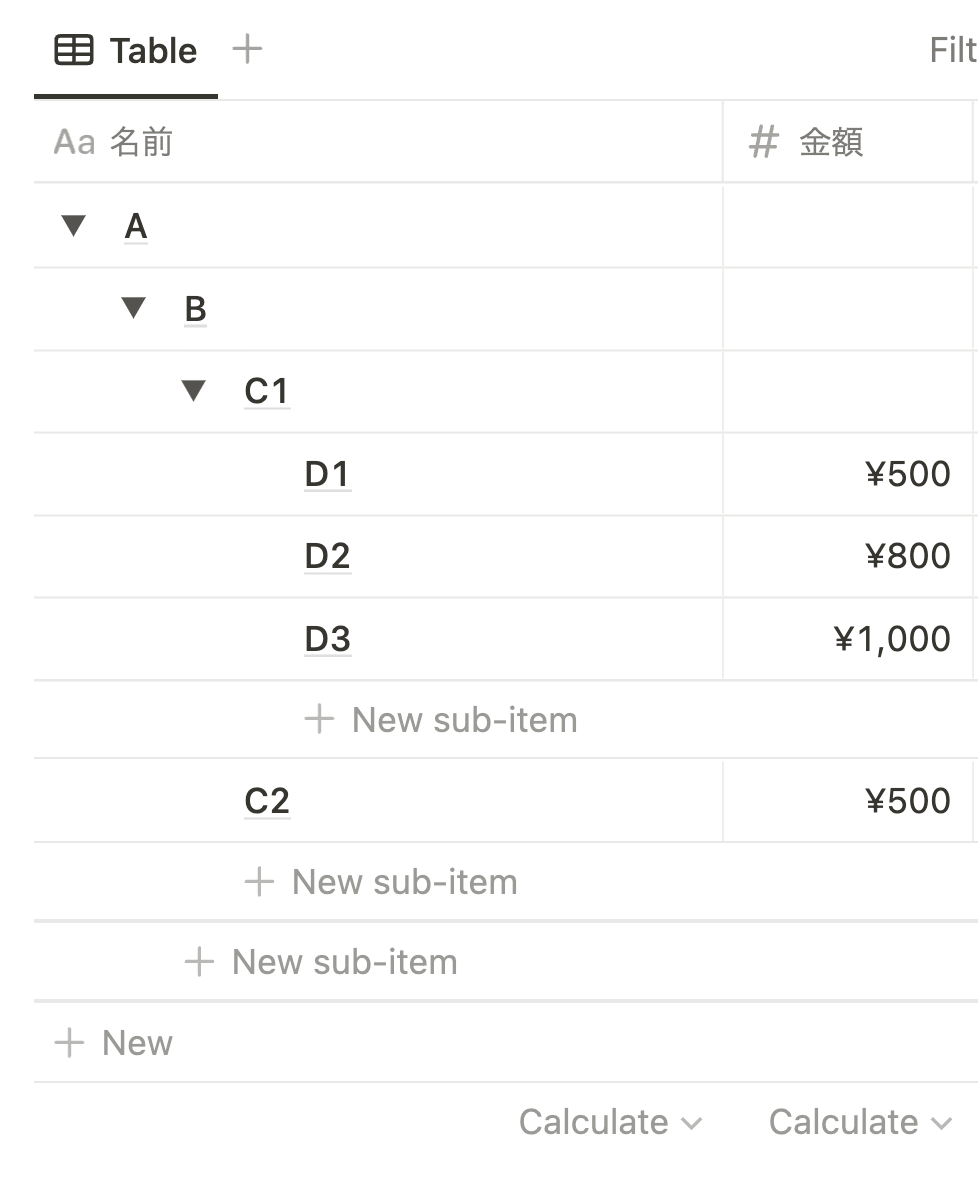Open the D3 page link
Image resolution: width=978 pixels, height=1188 pixels.
[x=327, y=639]
